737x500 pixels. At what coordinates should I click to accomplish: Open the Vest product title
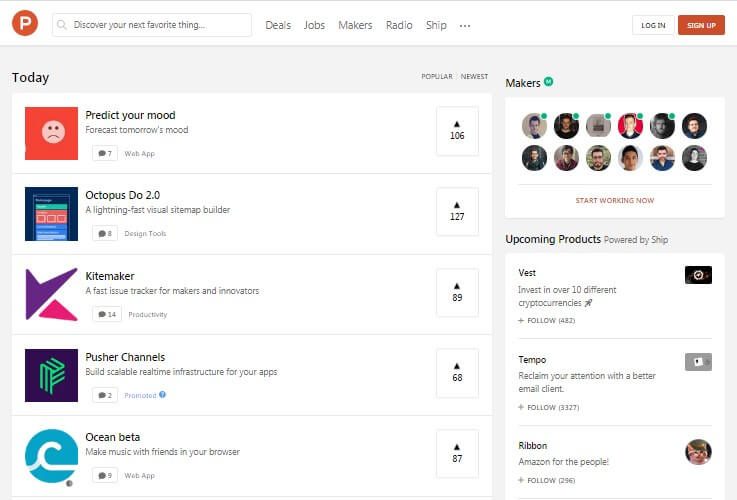click(x=527, y=273)
